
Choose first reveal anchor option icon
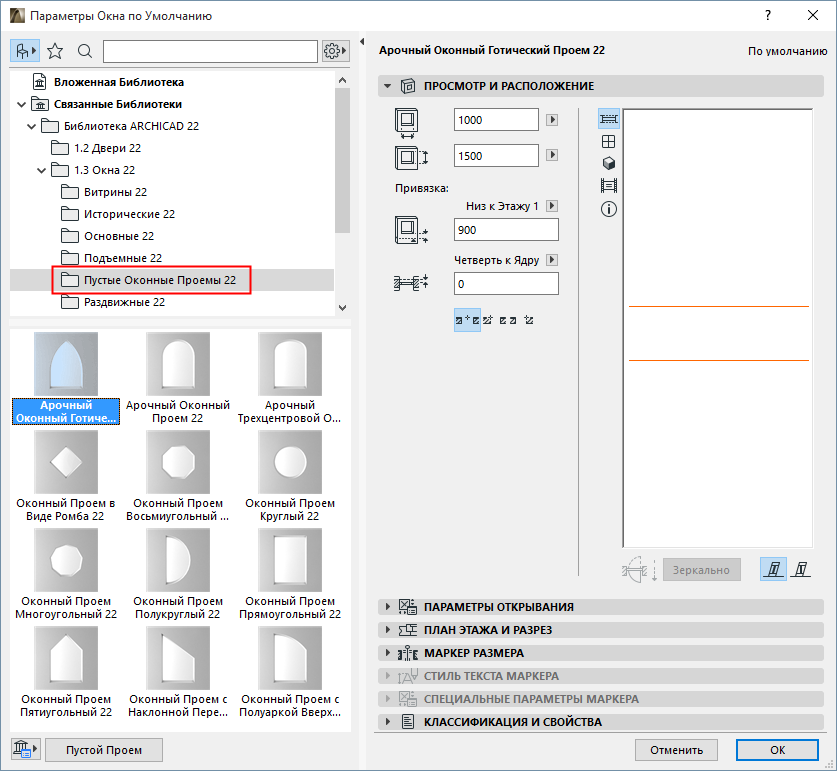pyautogui.click(x=467, y=320)
